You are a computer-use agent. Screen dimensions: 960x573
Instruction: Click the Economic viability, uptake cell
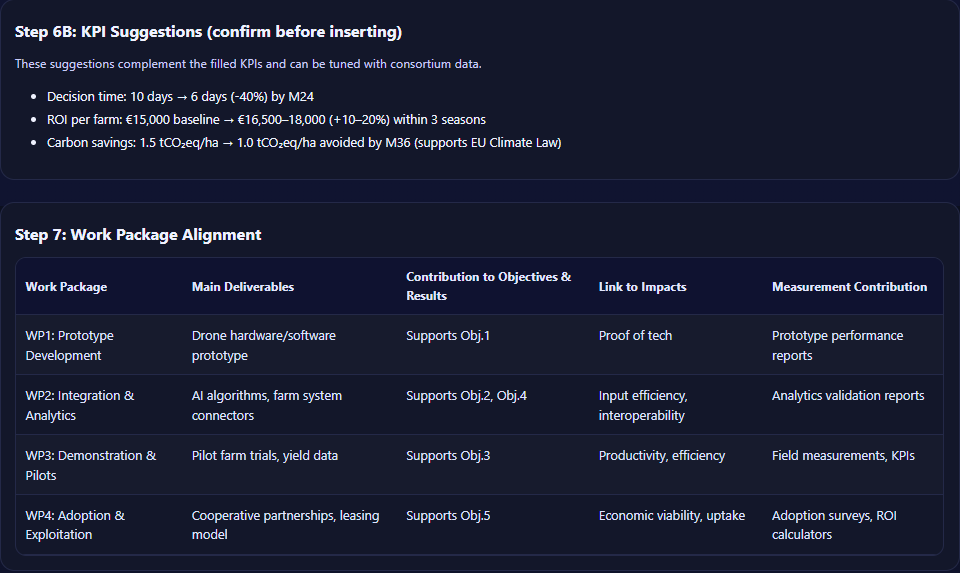coord(672,516)
